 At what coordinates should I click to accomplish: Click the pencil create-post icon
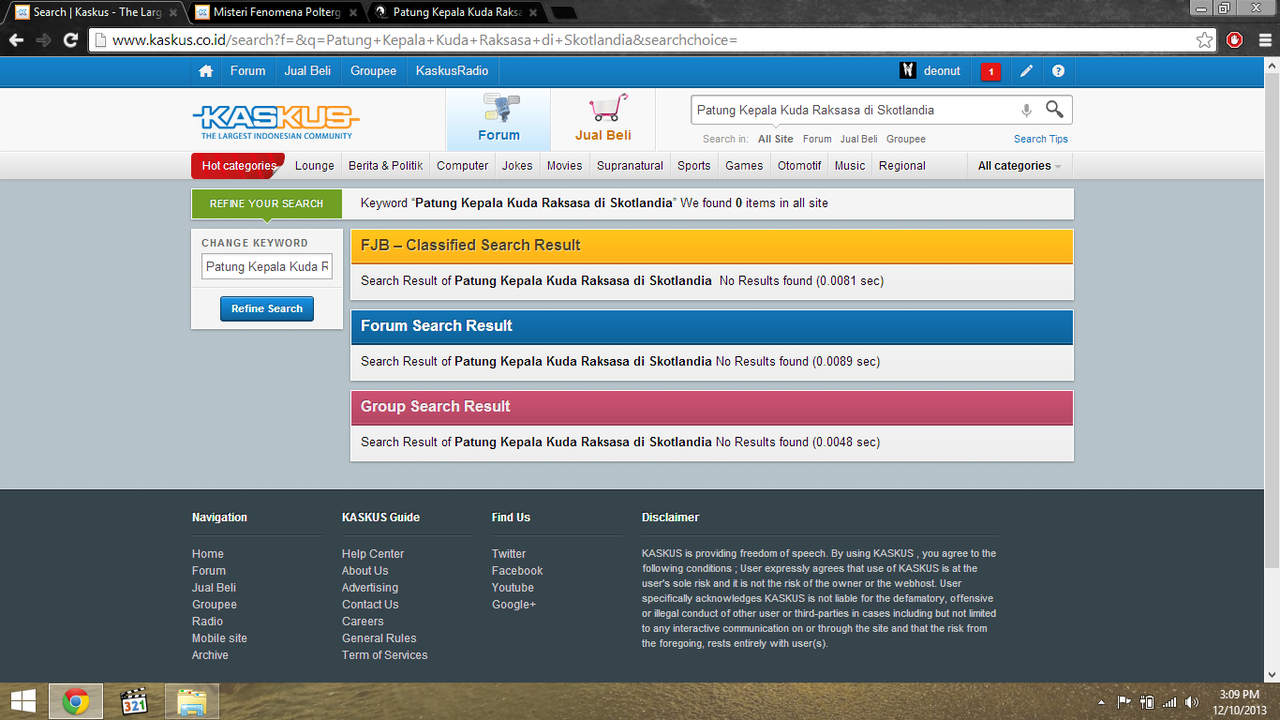click(1026, 71)
